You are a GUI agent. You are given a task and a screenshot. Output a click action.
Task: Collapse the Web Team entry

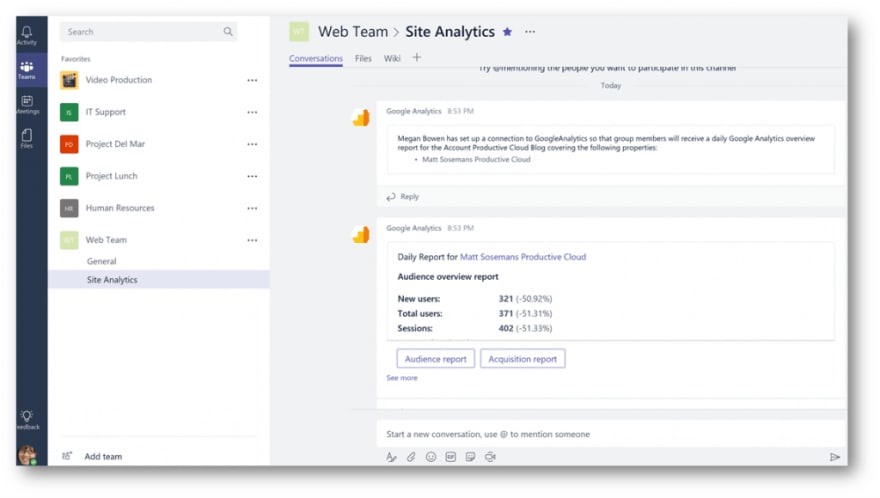point(106,240)
